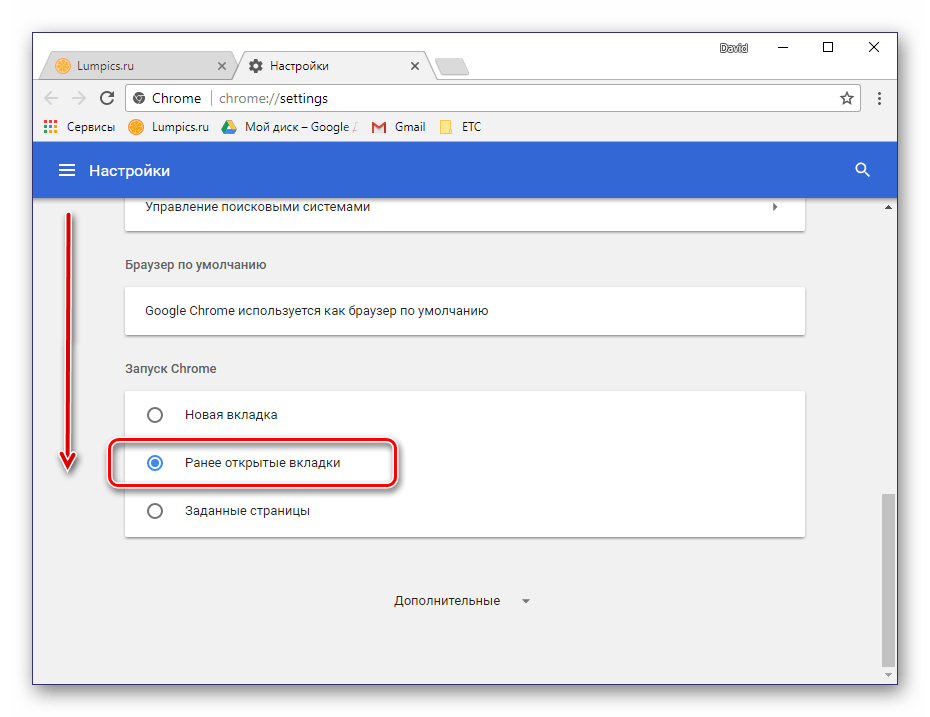Click the site info icon beside Chrome

click(139, 98)
